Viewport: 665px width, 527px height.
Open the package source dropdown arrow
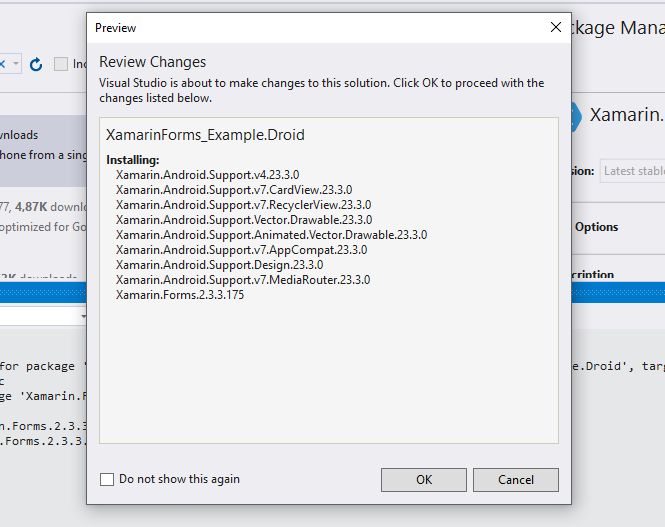pyautogui.click(x=15, y=64)
